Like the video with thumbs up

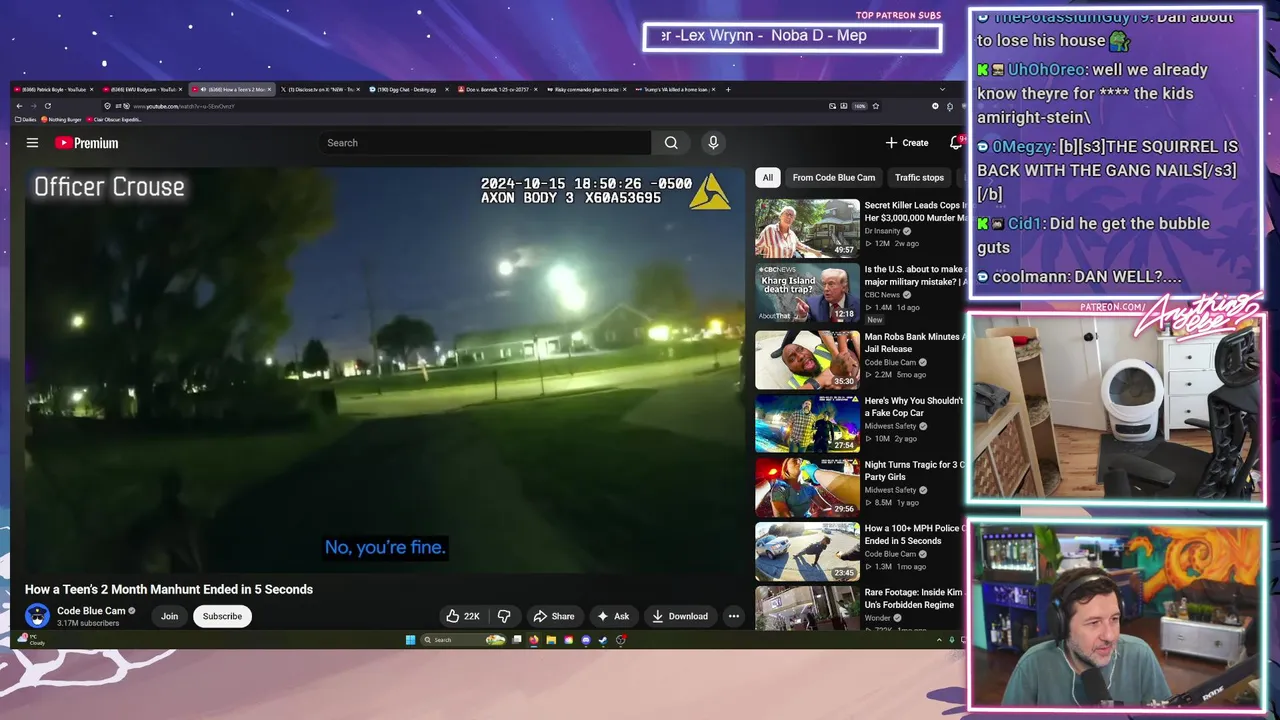[x=462, y=616]
